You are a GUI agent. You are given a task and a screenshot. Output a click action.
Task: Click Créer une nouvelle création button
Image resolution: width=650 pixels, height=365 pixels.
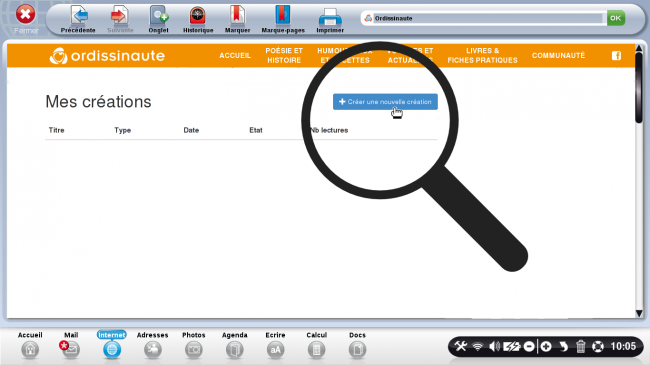(385, 102)
